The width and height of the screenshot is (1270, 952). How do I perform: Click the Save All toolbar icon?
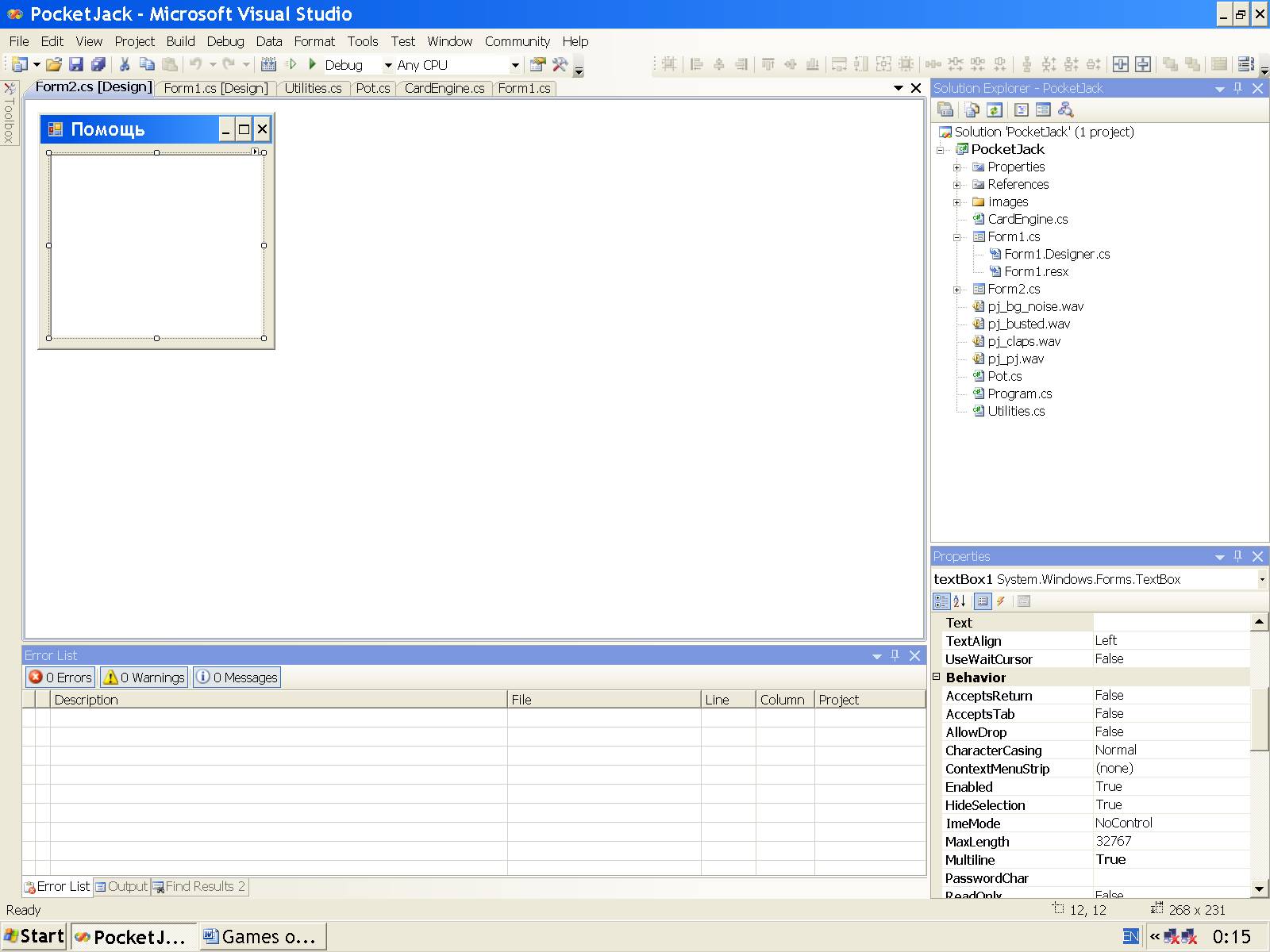tap(98, 65)
